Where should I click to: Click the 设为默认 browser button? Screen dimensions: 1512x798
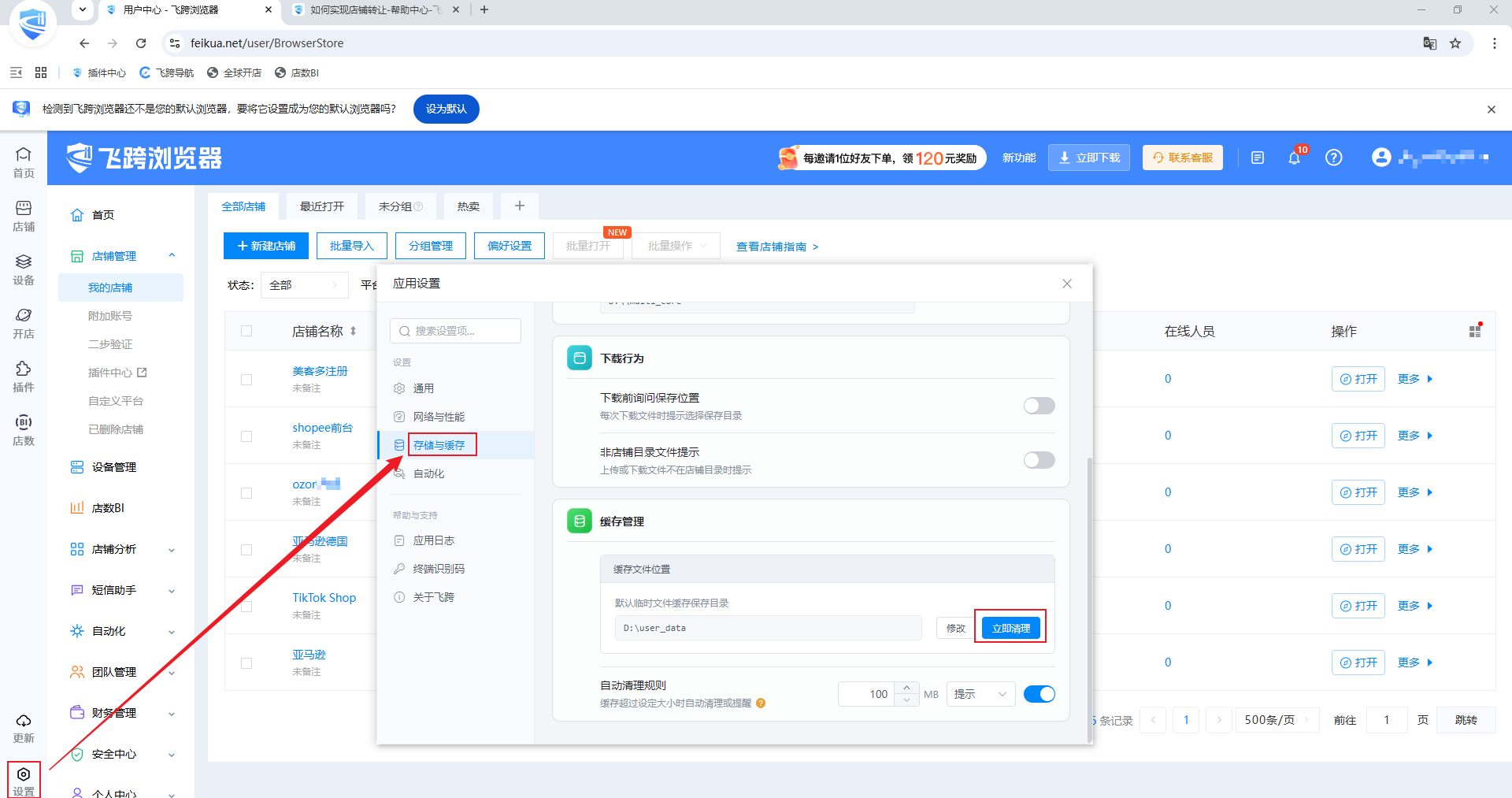point(447,109)
